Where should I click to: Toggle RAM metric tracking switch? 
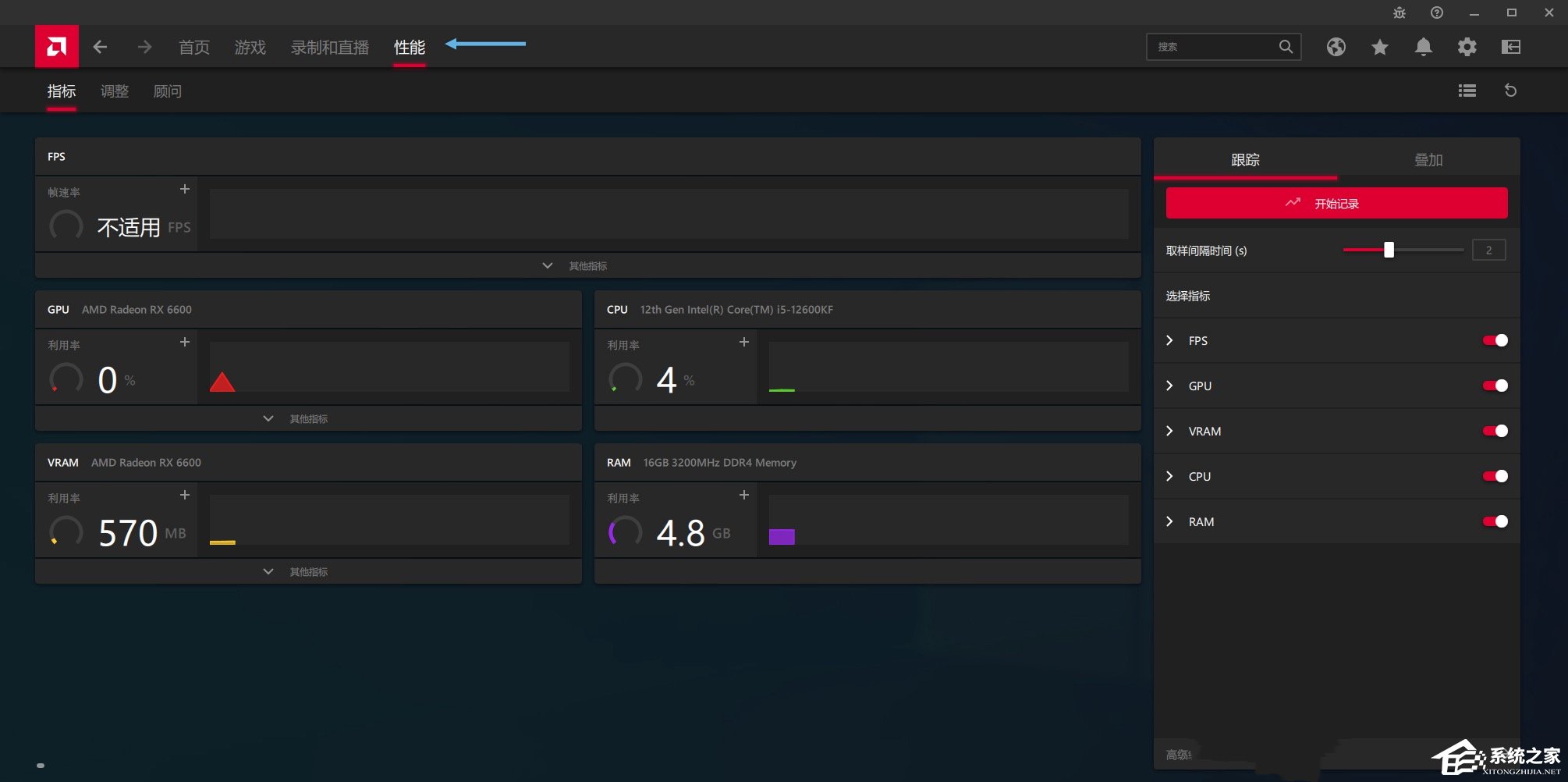[1495, 521]
